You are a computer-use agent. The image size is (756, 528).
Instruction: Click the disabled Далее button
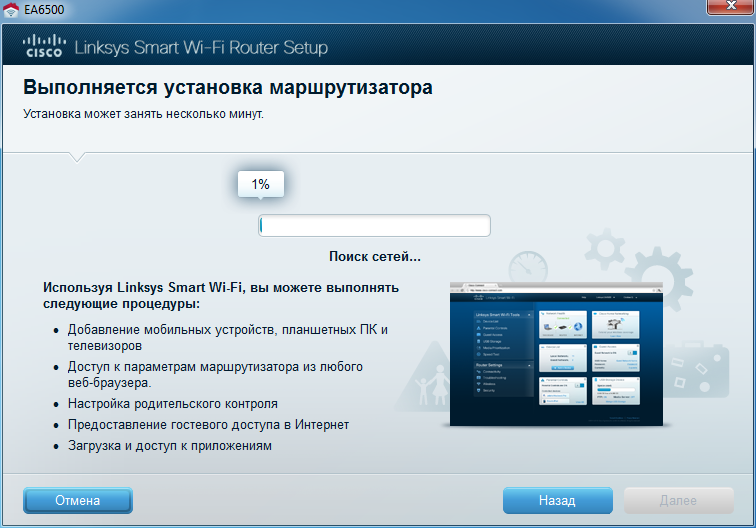[678, 501]
